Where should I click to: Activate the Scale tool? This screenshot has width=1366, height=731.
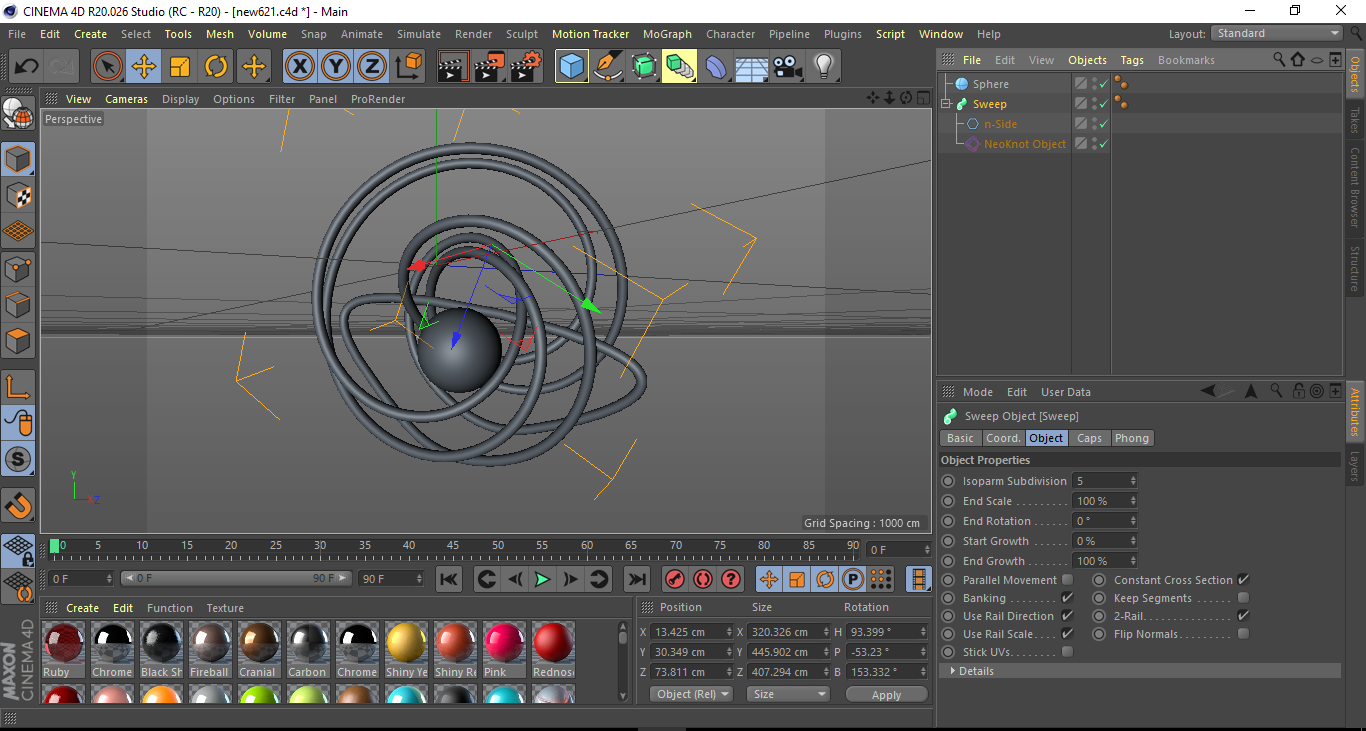(x=180, y=67)
